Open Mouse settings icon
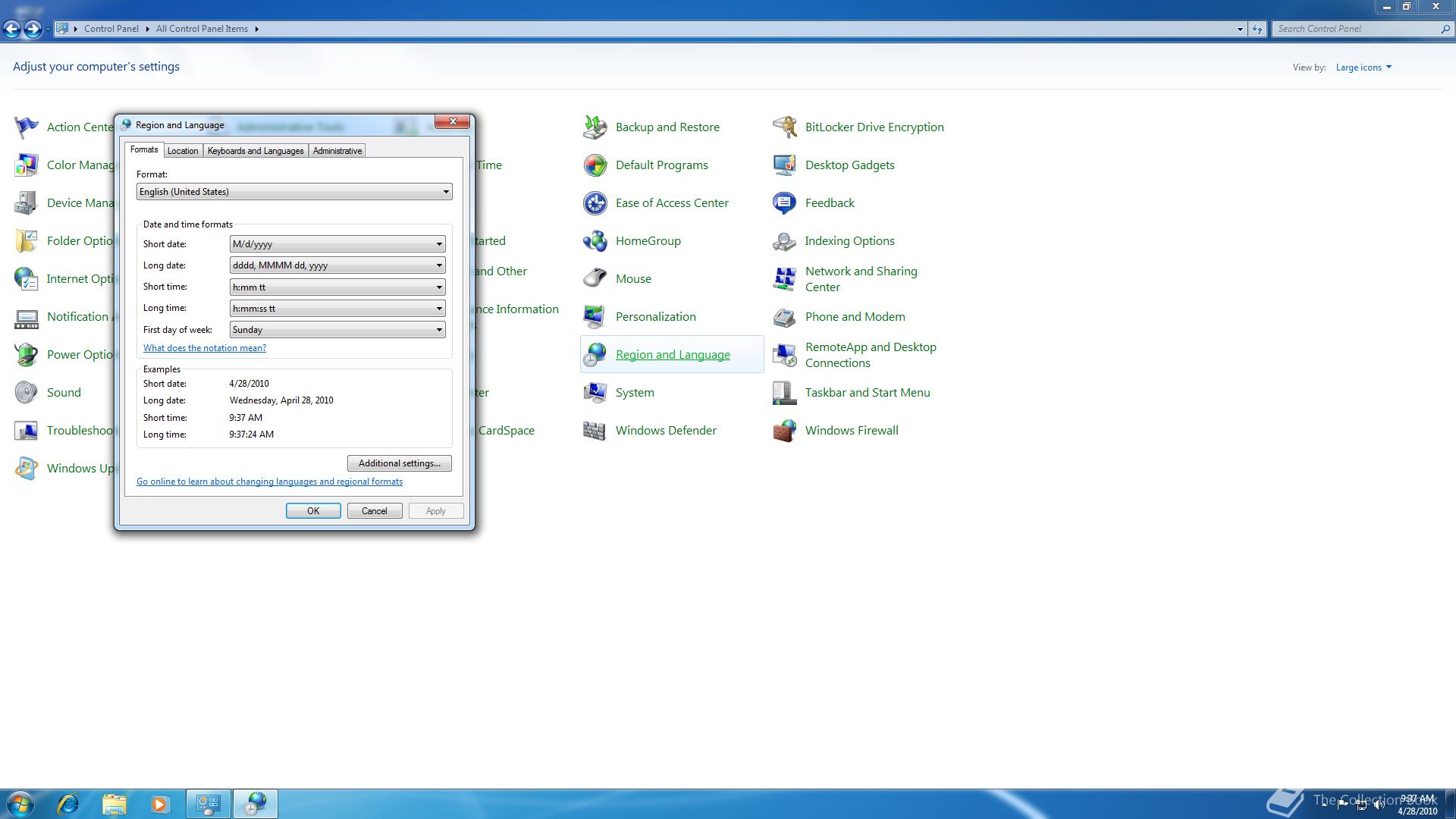This screenshot has width=1456, height=819. pyautogui.click(x=595, y=279)
